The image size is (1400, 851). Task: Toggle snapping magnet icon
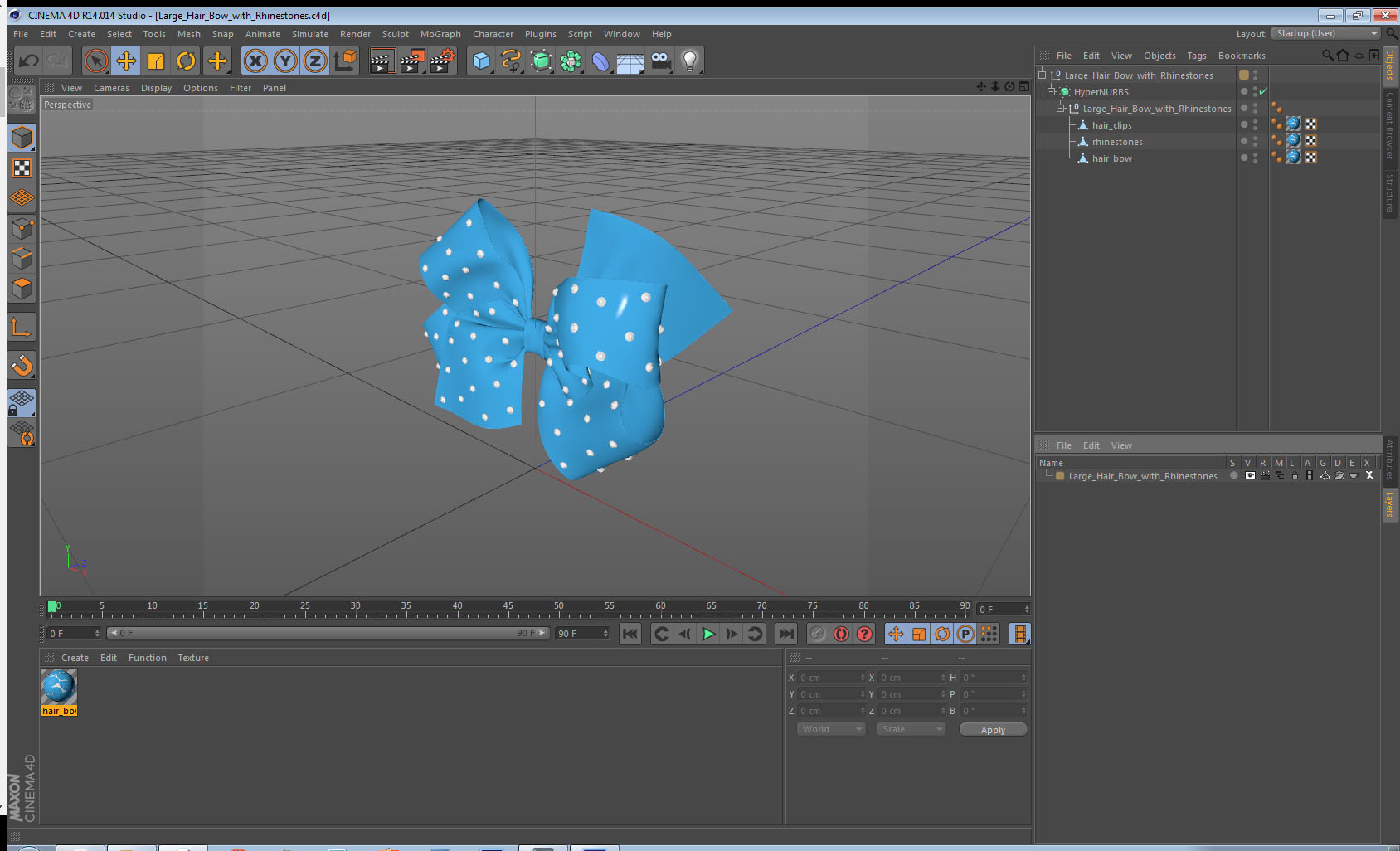point(22,365)
